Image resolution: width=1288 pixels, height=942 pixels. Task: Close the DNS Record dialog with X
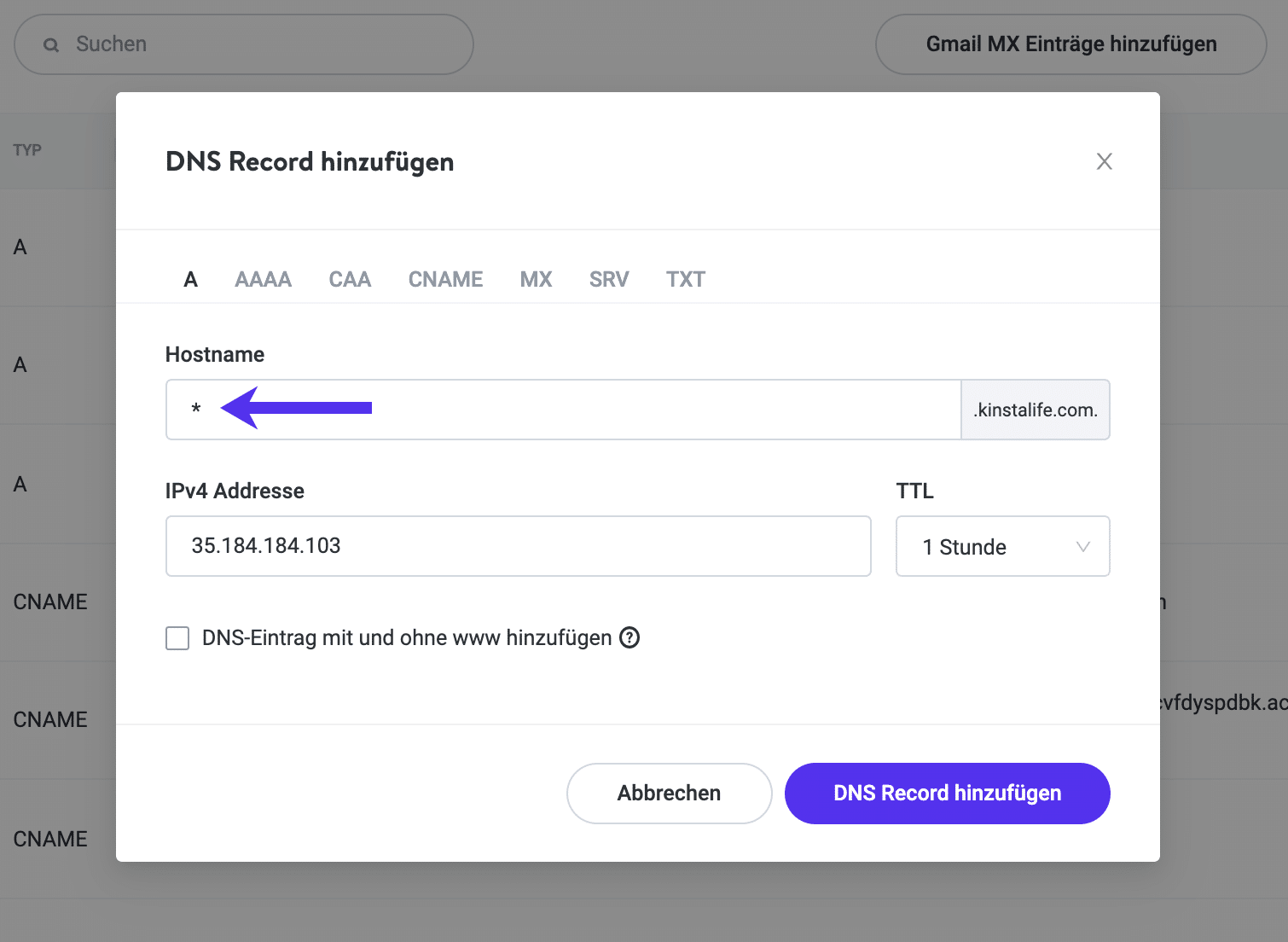click(1104, 161)
